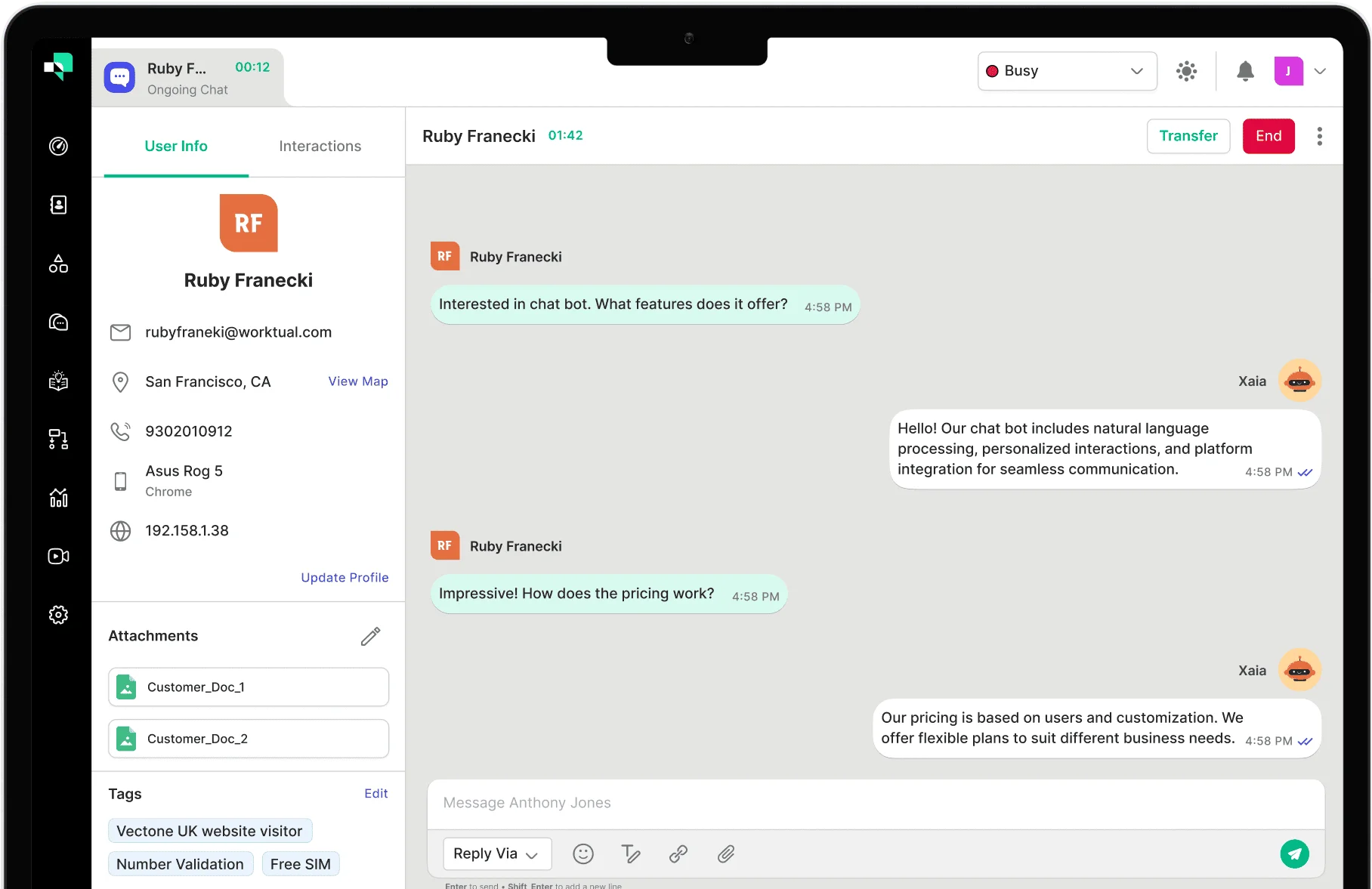
Task: Click the Update Profile link
Action: [x=345, y=578]
